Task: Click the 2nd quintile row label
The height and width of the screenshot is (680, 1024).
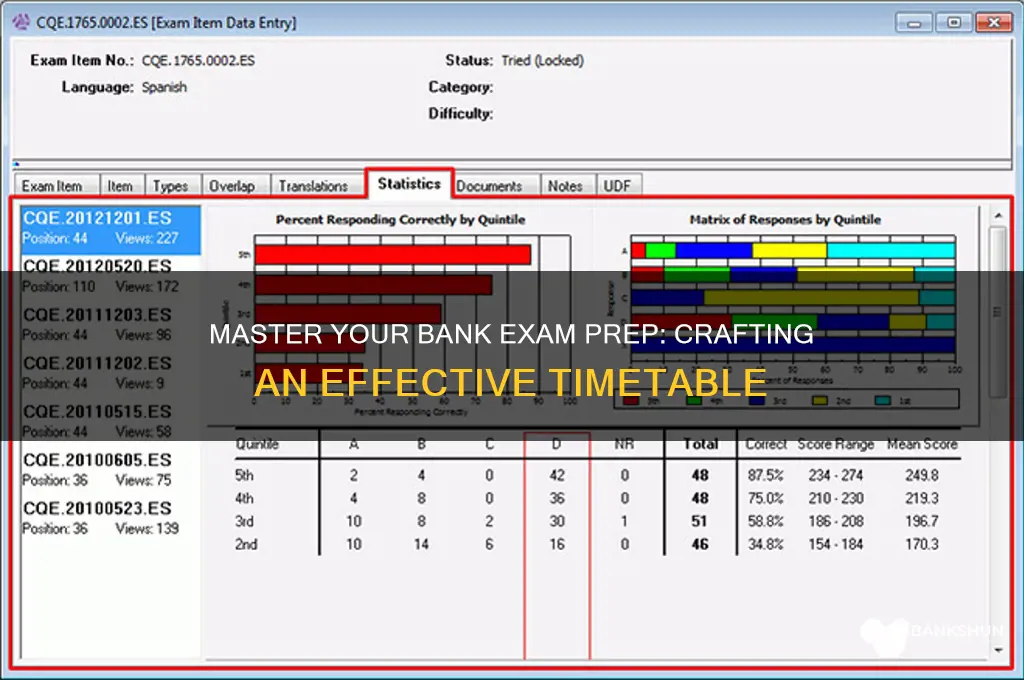Action: tap(246, 544)
